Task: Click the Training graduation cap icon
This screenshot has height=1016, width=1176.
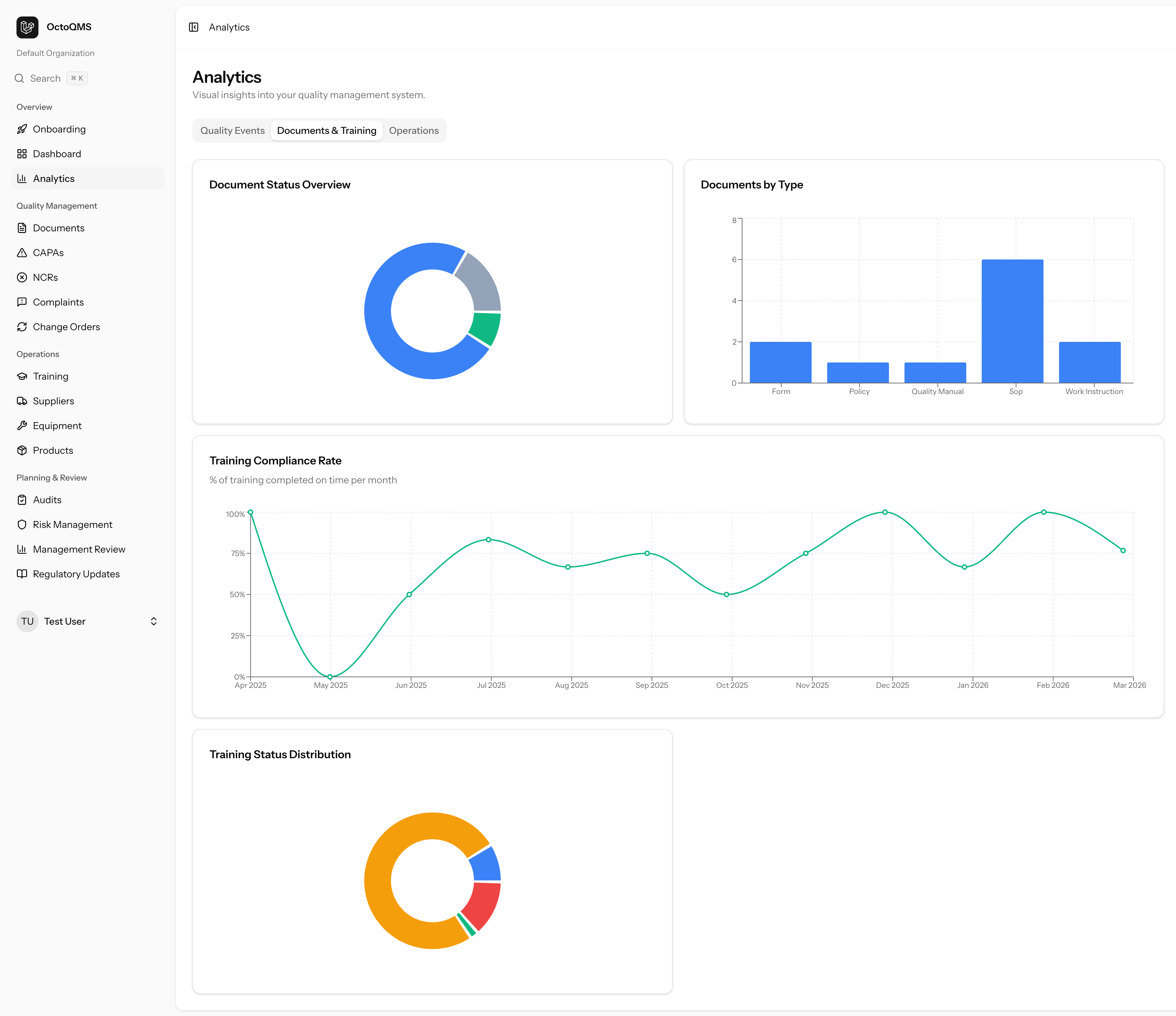Action: coord(22,376)
